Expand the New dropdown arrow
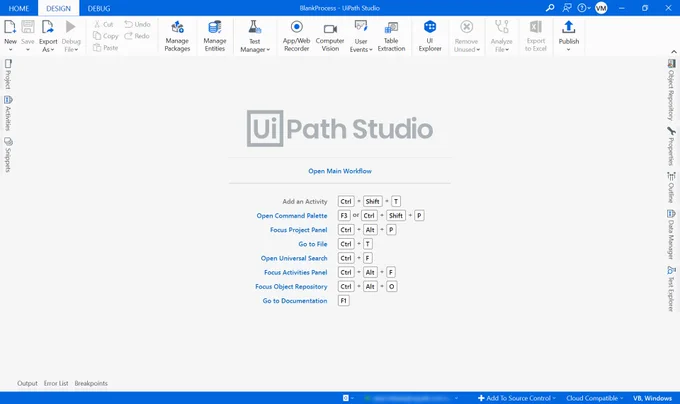Image resolution: width=680 pixels, height=404 pixels. [x=10, y=49]
